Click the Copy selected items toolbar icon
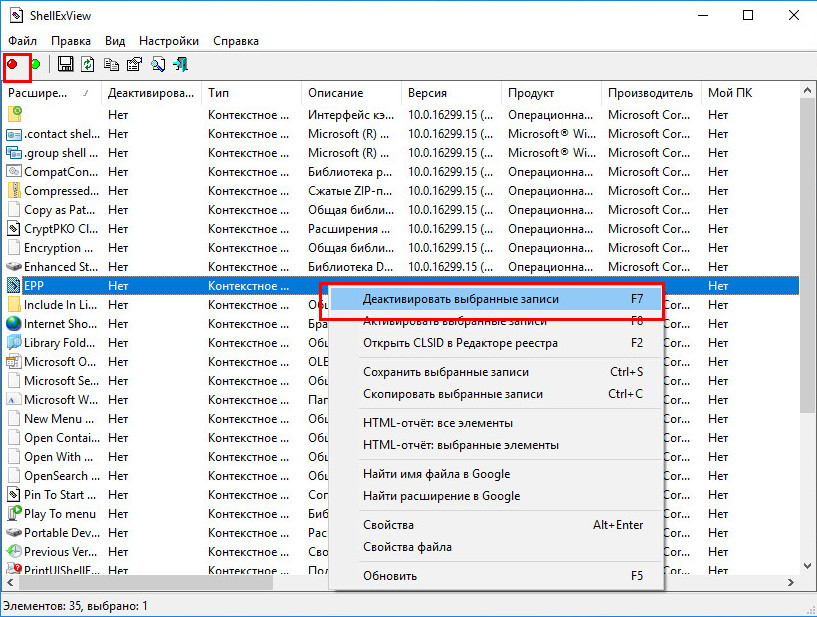The image size is (817, 617). (111, 64)
